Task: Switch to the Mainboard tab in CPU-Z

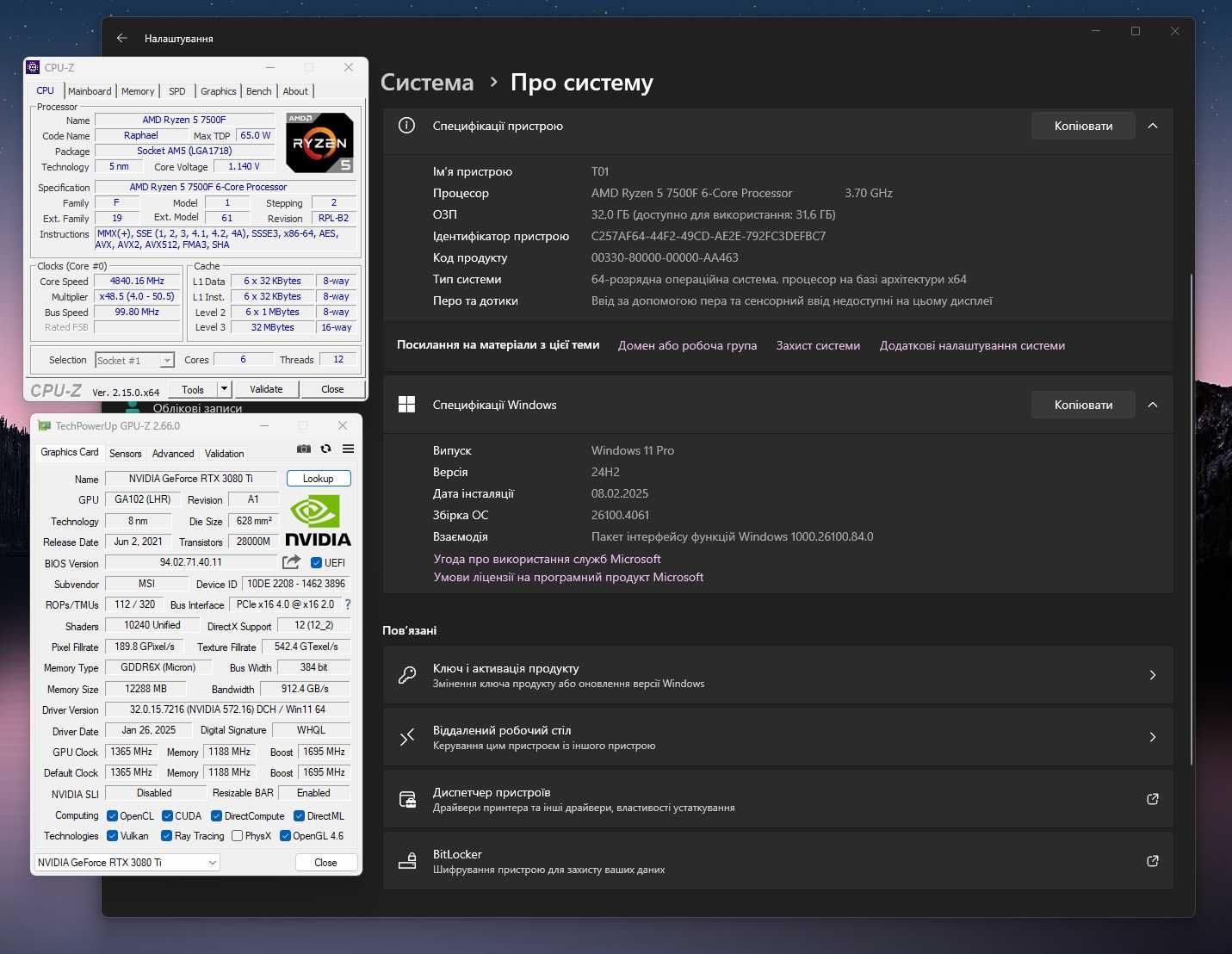Action: point(90,91)
